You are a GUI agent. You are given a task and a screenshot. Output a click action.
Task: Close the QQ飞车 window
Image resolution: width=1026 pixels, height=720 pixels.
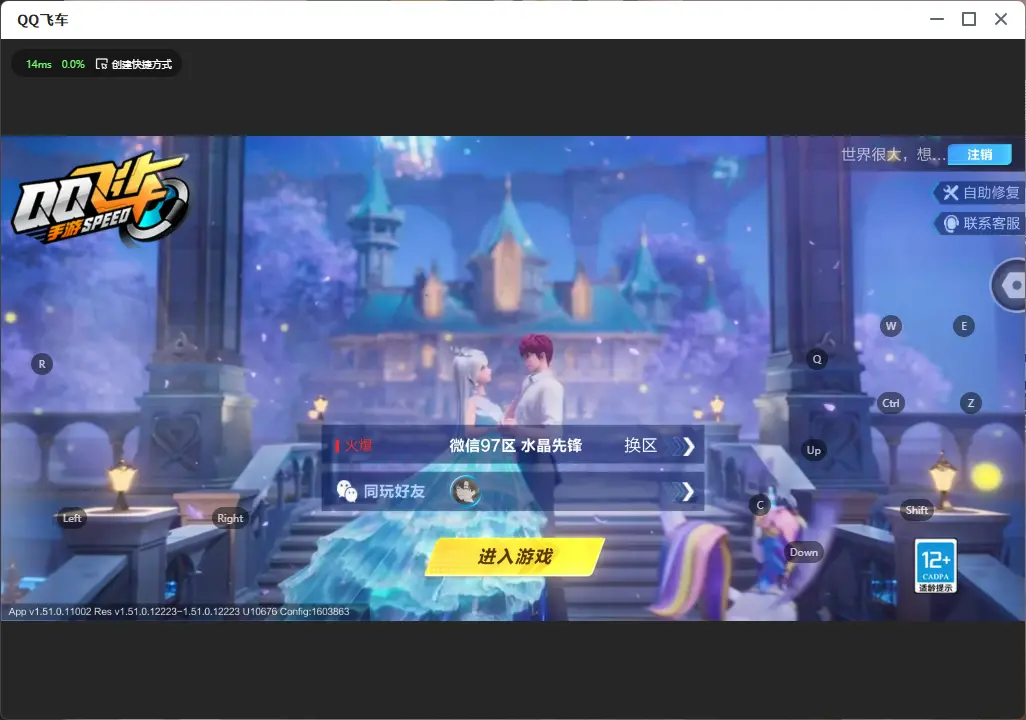pos(1001,19)
